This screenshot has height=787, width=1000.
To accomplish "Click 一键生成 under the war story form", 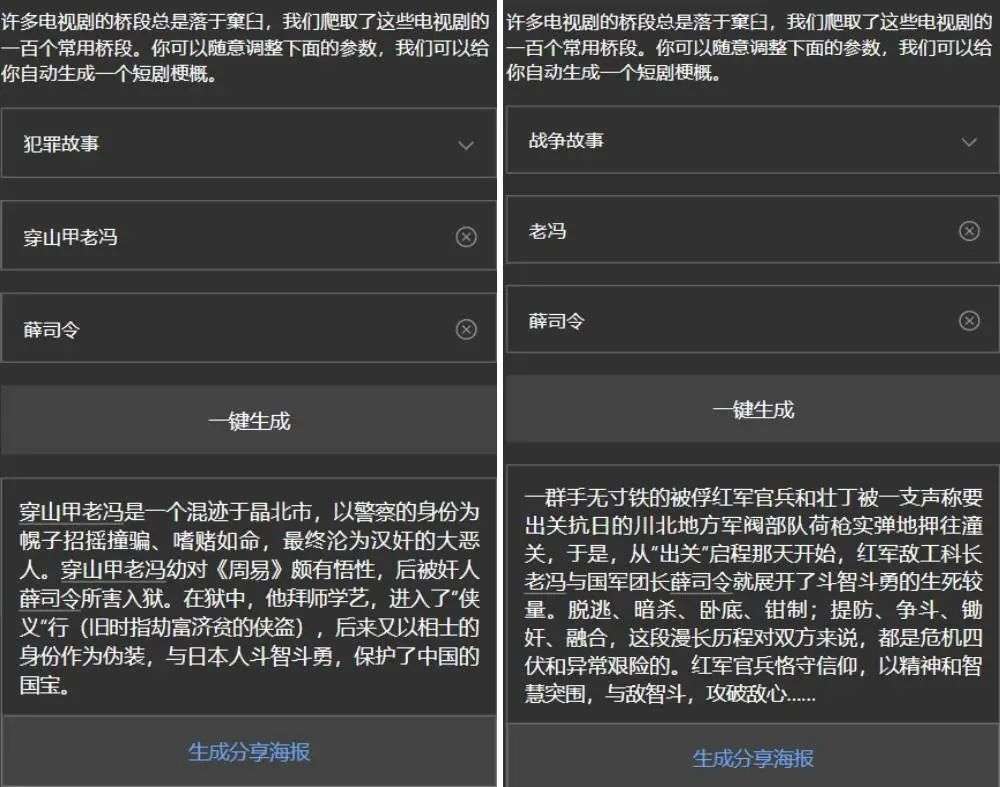I will [753, 409].
